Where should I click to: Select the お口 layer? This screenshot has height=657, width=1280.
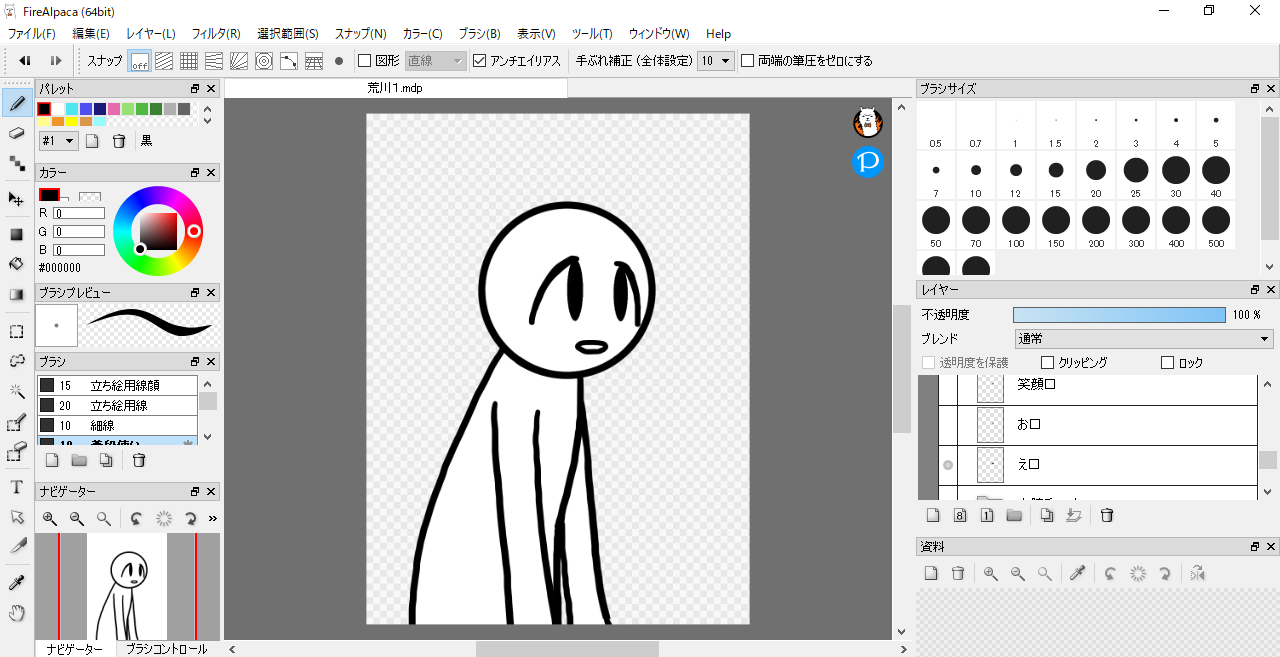1097,425
